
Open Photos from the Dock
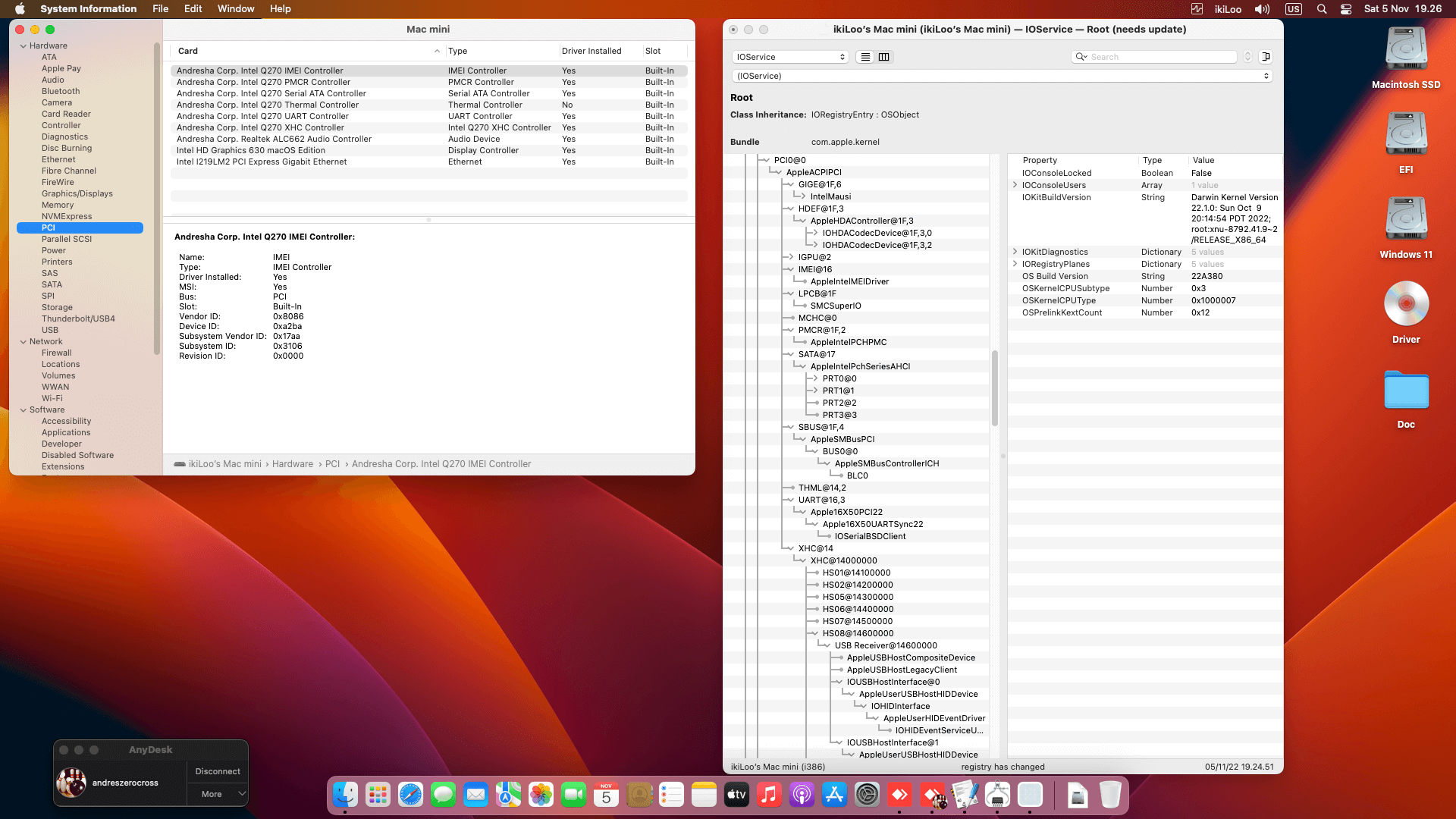(541, 794)
